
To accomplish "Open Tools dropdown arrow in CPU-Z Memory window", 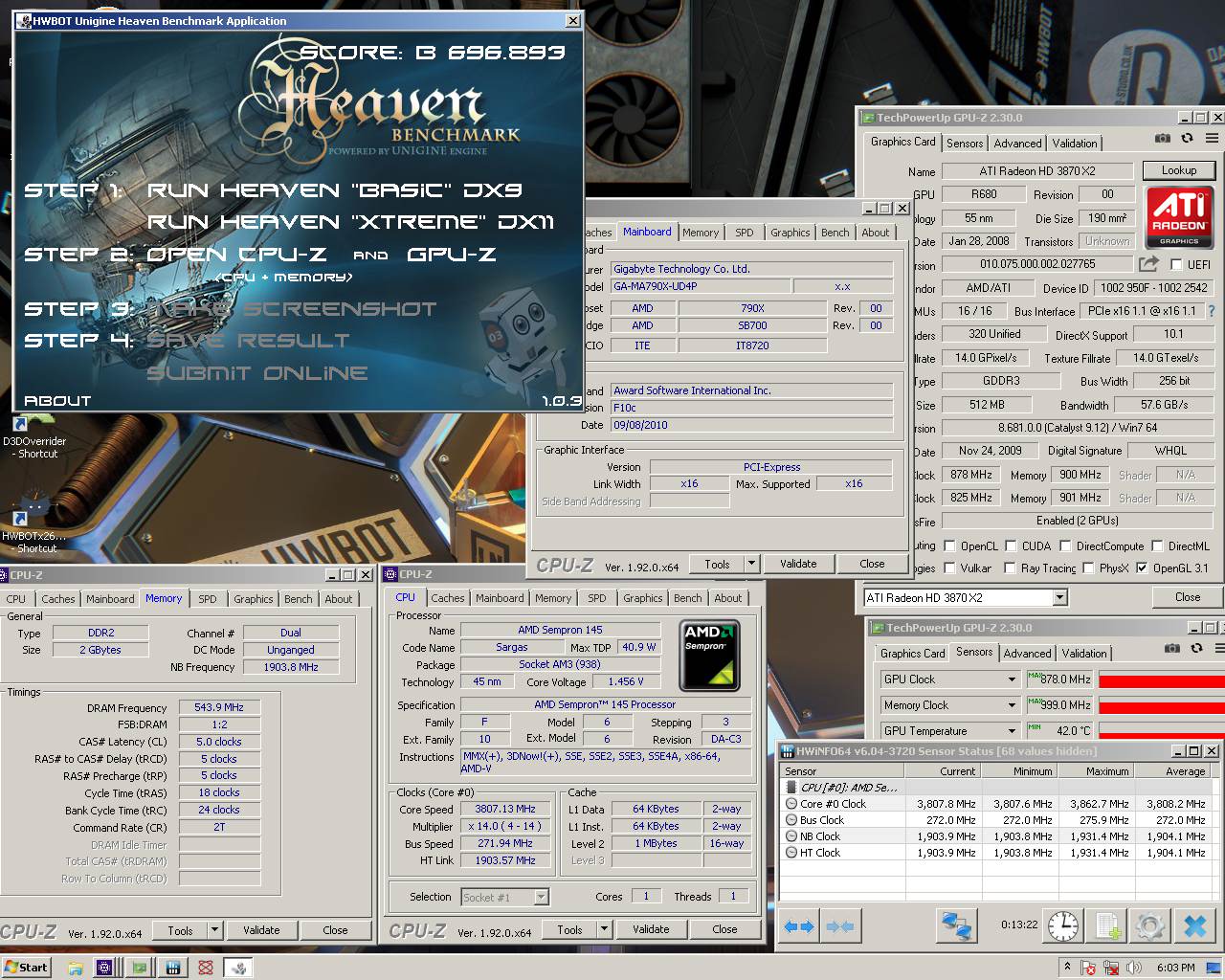I will pyautogui.click(x=215, y=930).
